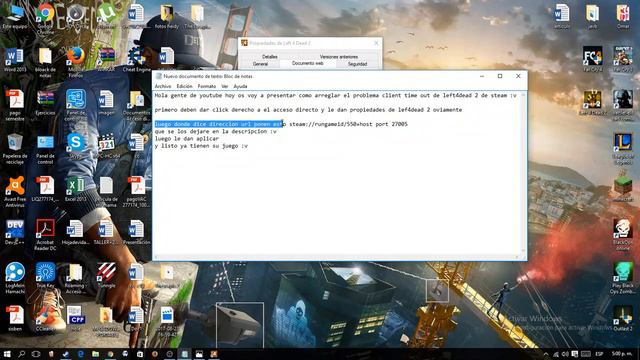The height and width of the screenshot is (360, 640).
Task: Select the Google Chrome desktop icon
Action: (x=45, y=19)
